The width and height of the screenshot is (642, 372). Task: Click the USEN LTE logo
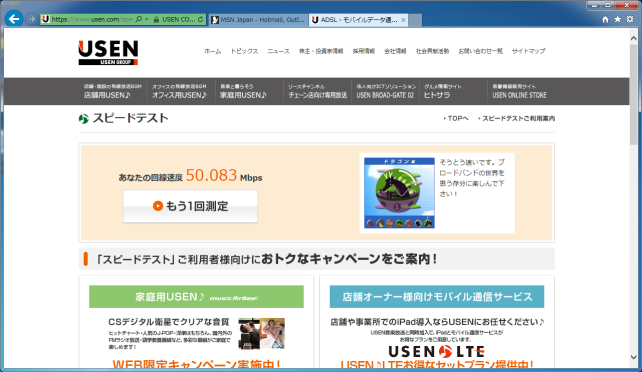pyautogui.click(x=436, y=352)
